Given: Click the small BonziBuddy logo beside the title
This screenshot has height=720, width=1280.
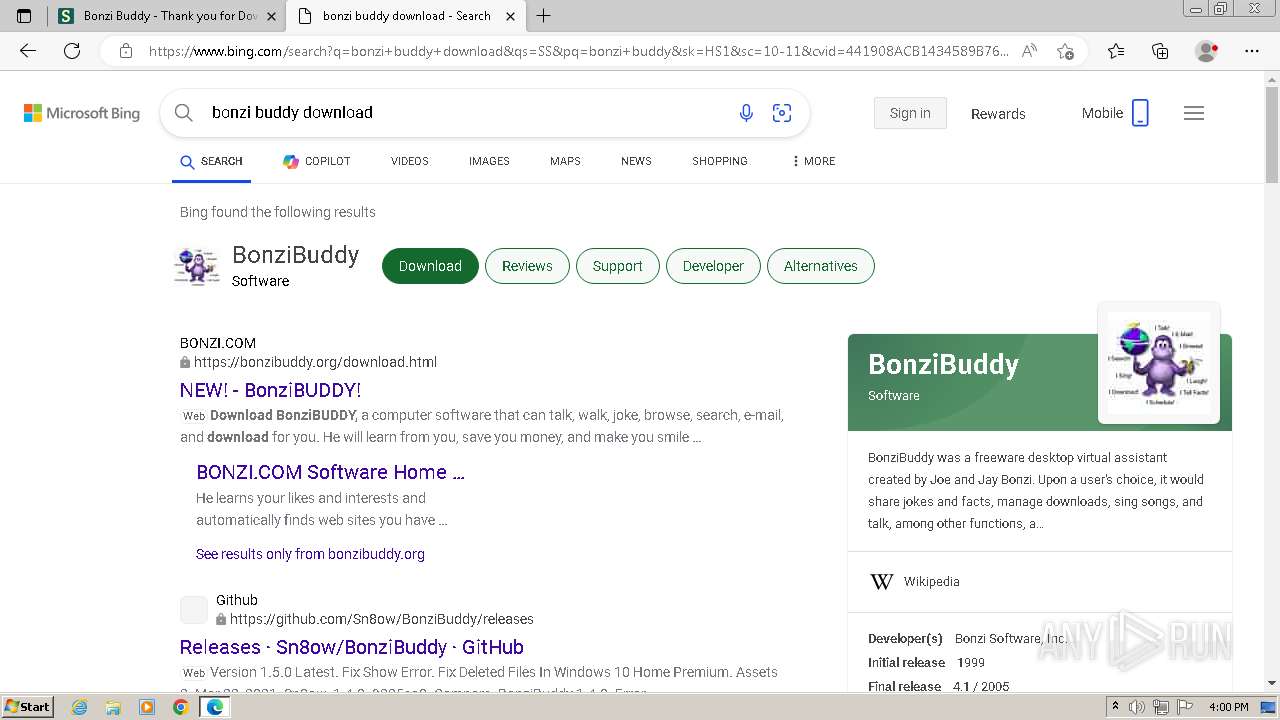Looking at the screenshot, I should click(197, 267).
